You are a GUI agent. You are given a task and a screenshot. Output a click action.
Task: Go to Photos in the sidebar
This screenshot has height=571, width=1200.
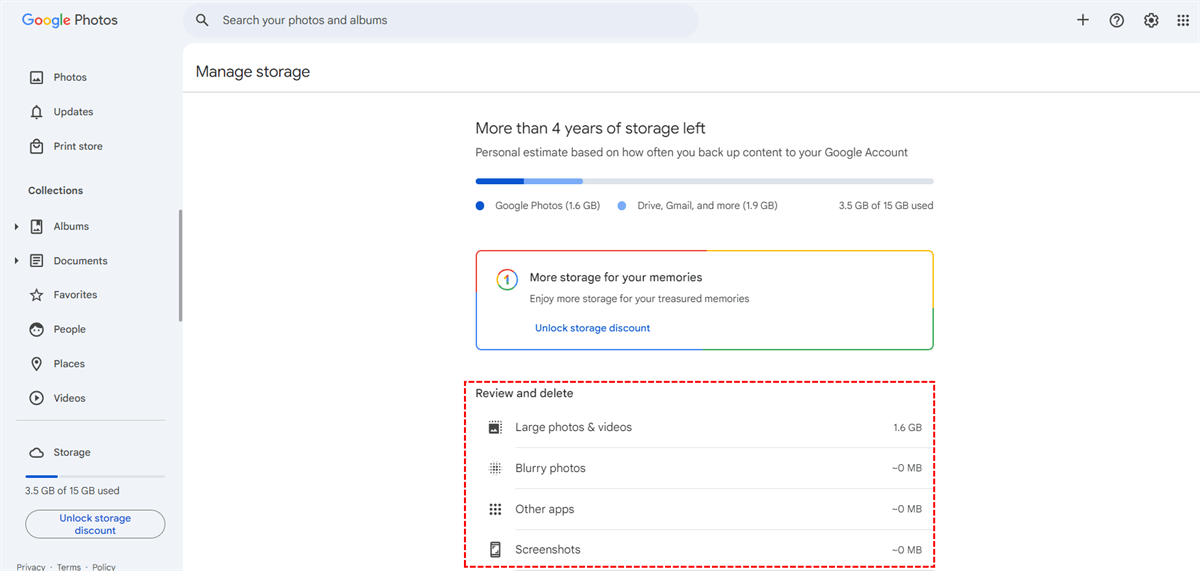tap(69, 77)
